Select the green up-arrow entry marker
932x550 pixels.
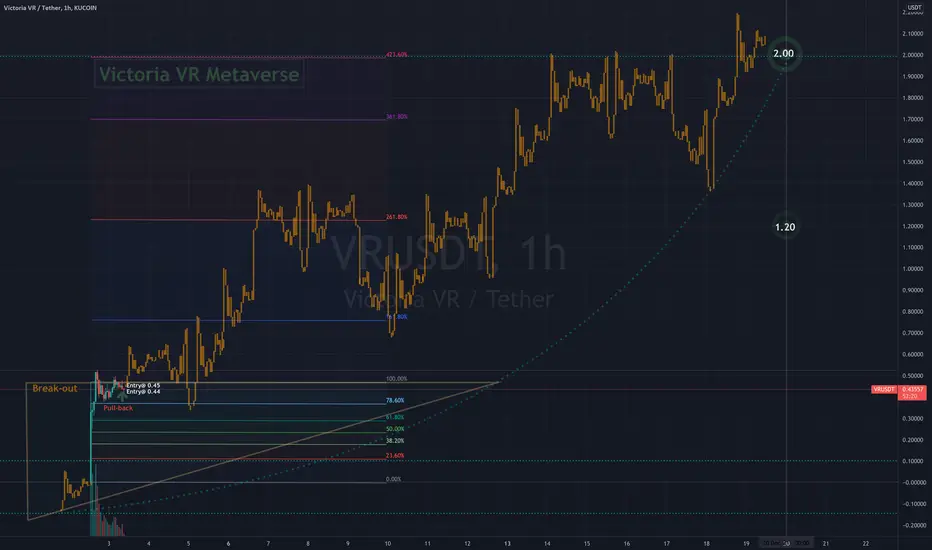click(122, 394)
